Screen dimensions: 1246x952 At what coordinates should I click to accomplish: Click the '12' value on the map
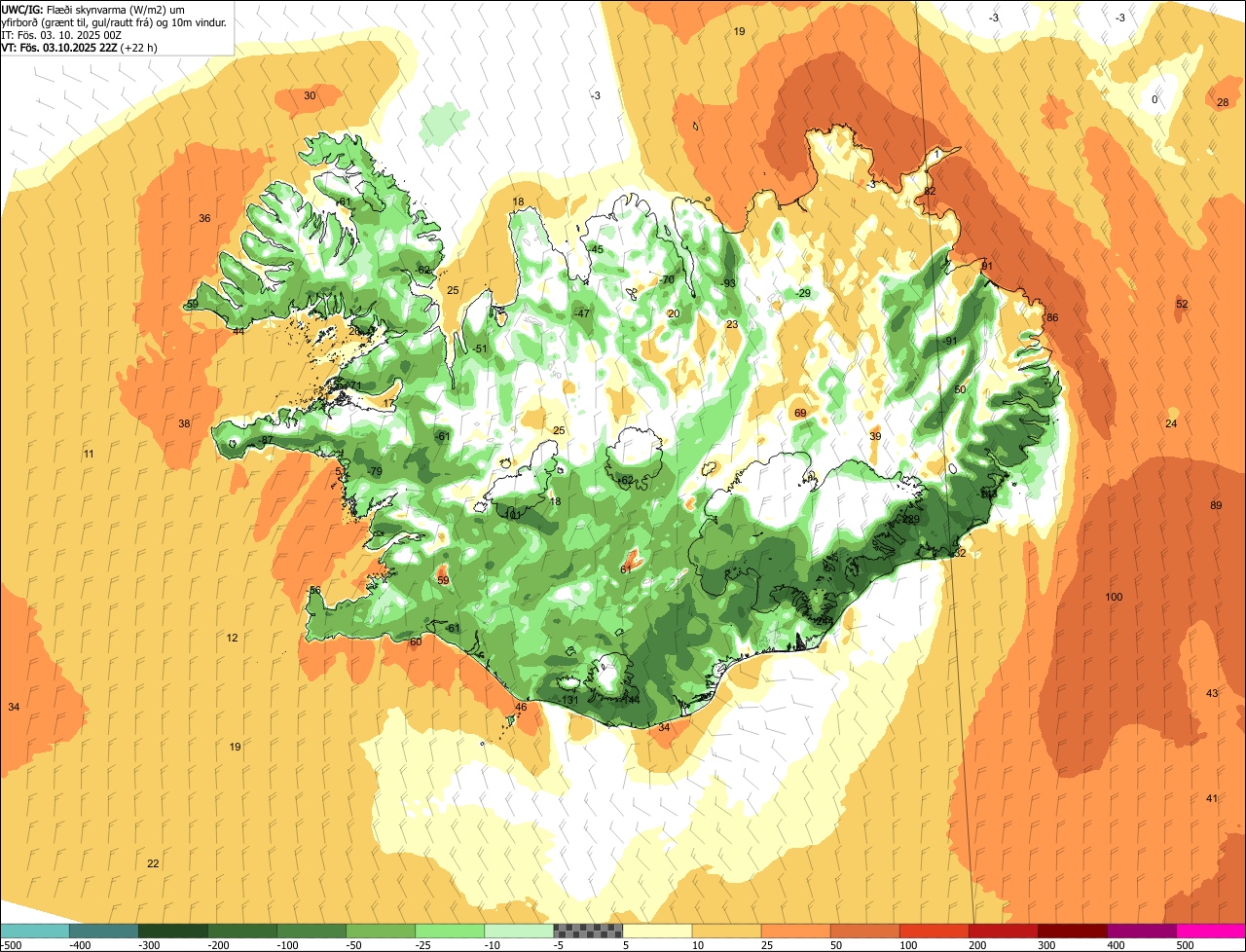[x=232, y=638]
